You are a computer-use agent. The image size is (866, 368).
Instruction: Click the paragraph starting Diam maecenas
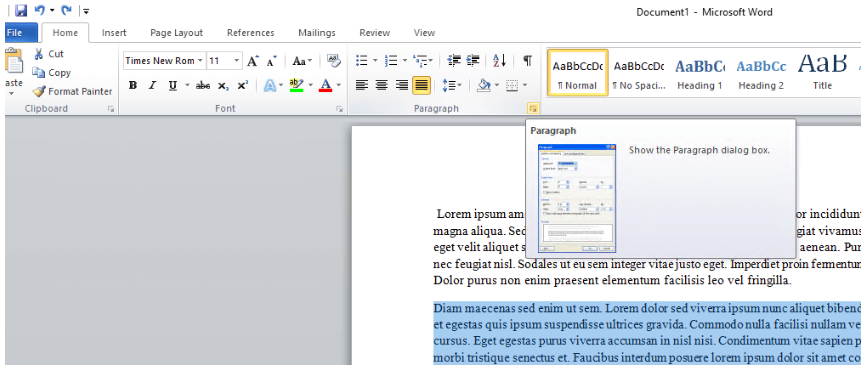click(648, 333)
